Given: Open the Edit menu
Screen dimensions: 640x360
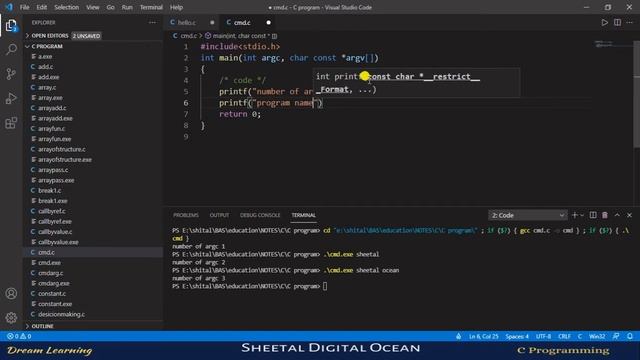Looking at the screenshot, I should tap(42, 7).
